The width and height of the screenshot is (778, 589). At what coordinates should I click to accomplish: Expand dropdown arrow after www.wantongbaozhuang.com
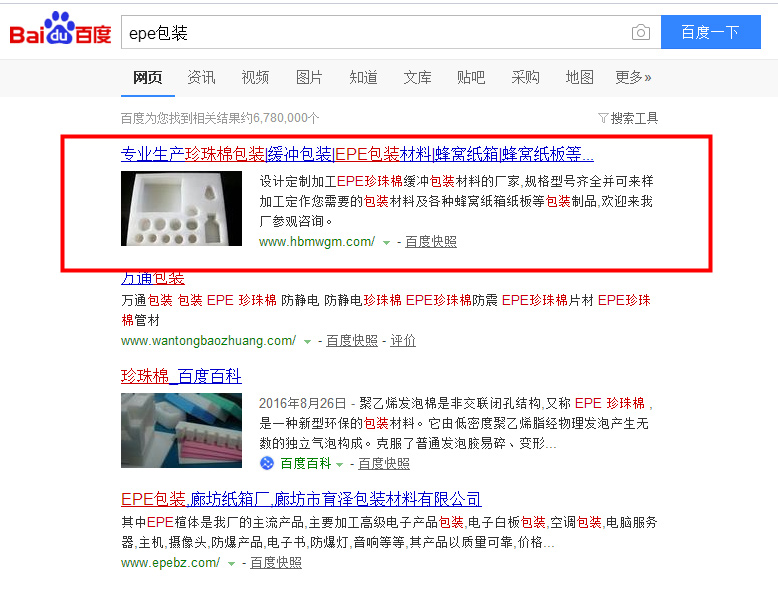[307, 342]
